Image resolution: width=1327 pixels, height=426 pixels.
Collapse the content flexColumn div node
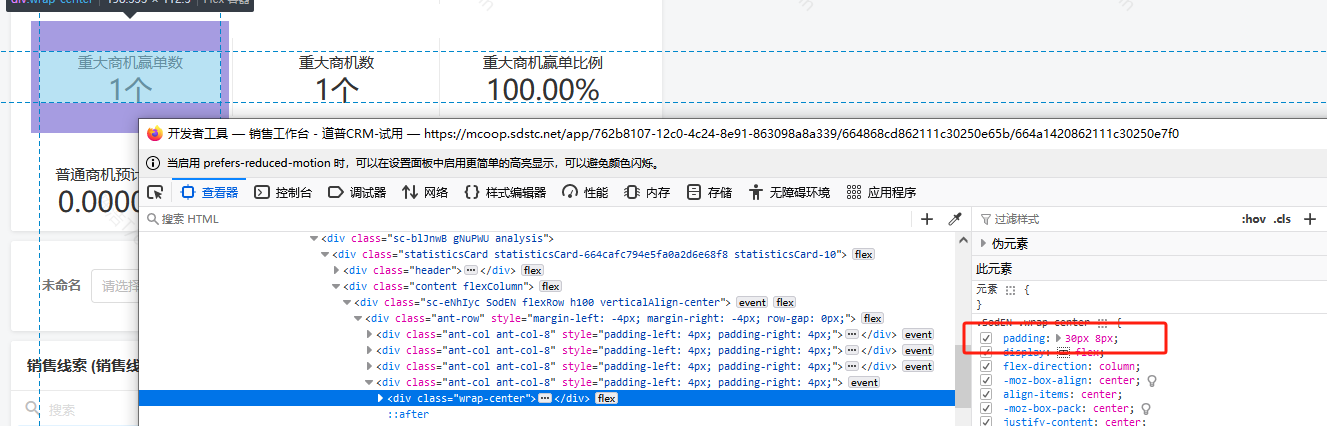[x=337, y=286]
